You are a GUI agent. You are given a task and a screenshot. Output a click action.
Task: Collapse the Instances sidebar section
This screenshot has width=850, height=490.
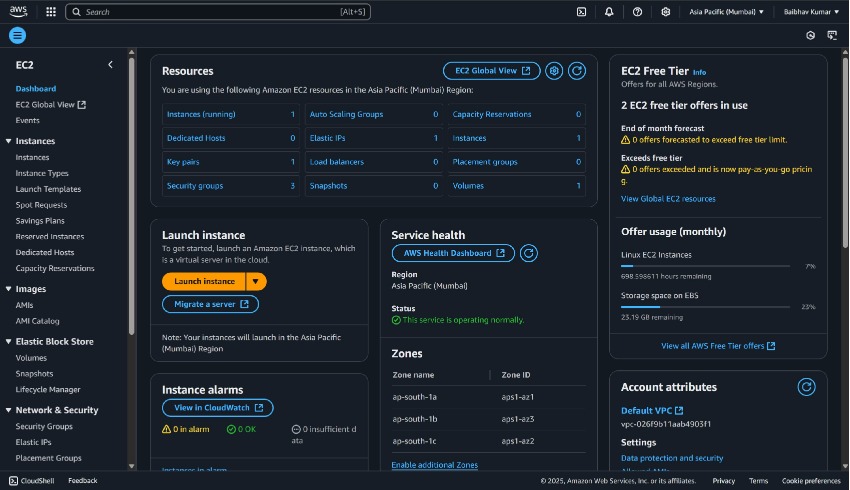click(9, 141)
